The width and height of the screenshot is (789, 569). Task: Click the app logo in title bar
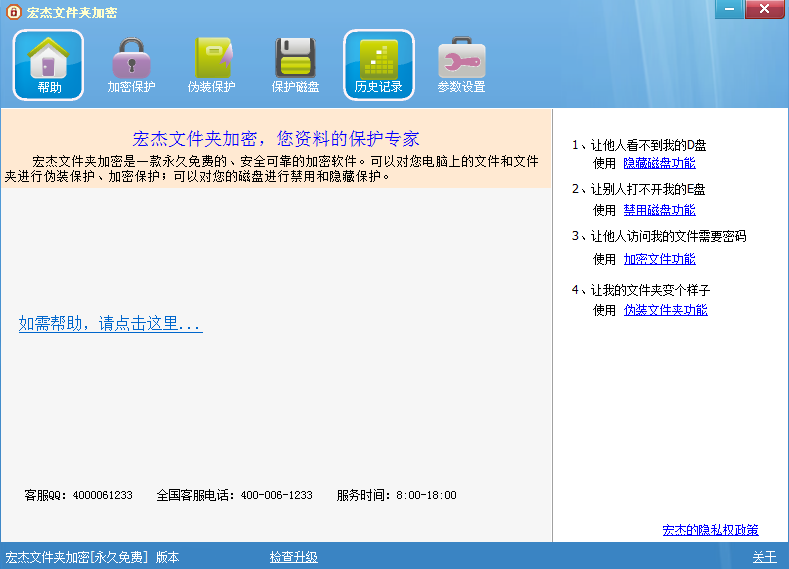point(14,12)
